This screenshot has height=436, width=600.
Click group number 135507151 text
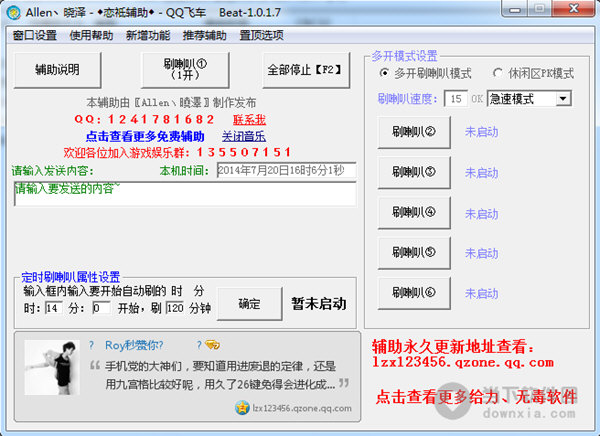click(x=244, y=153)
